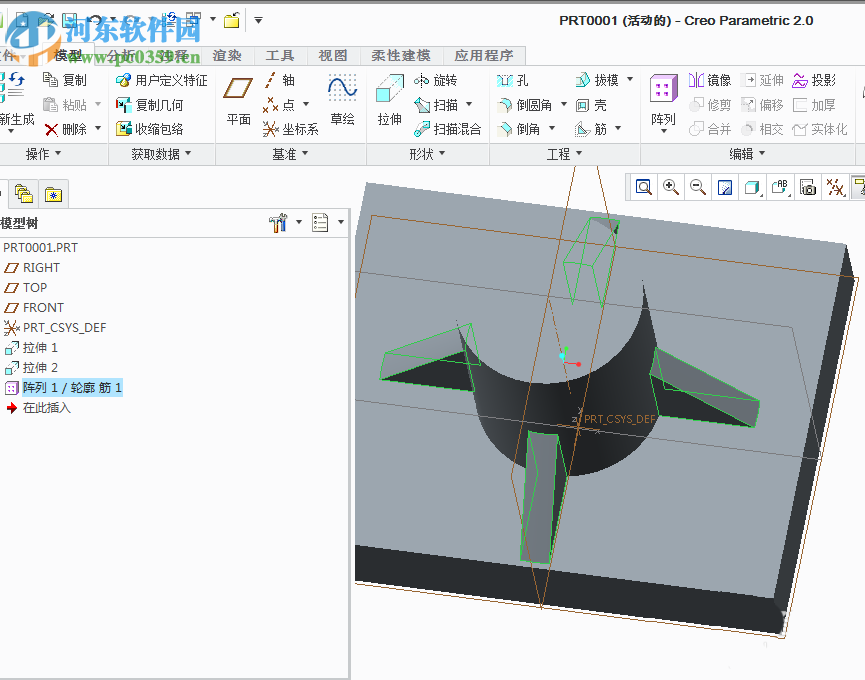Select the Revolve (旋转) tool

point(435,80)
